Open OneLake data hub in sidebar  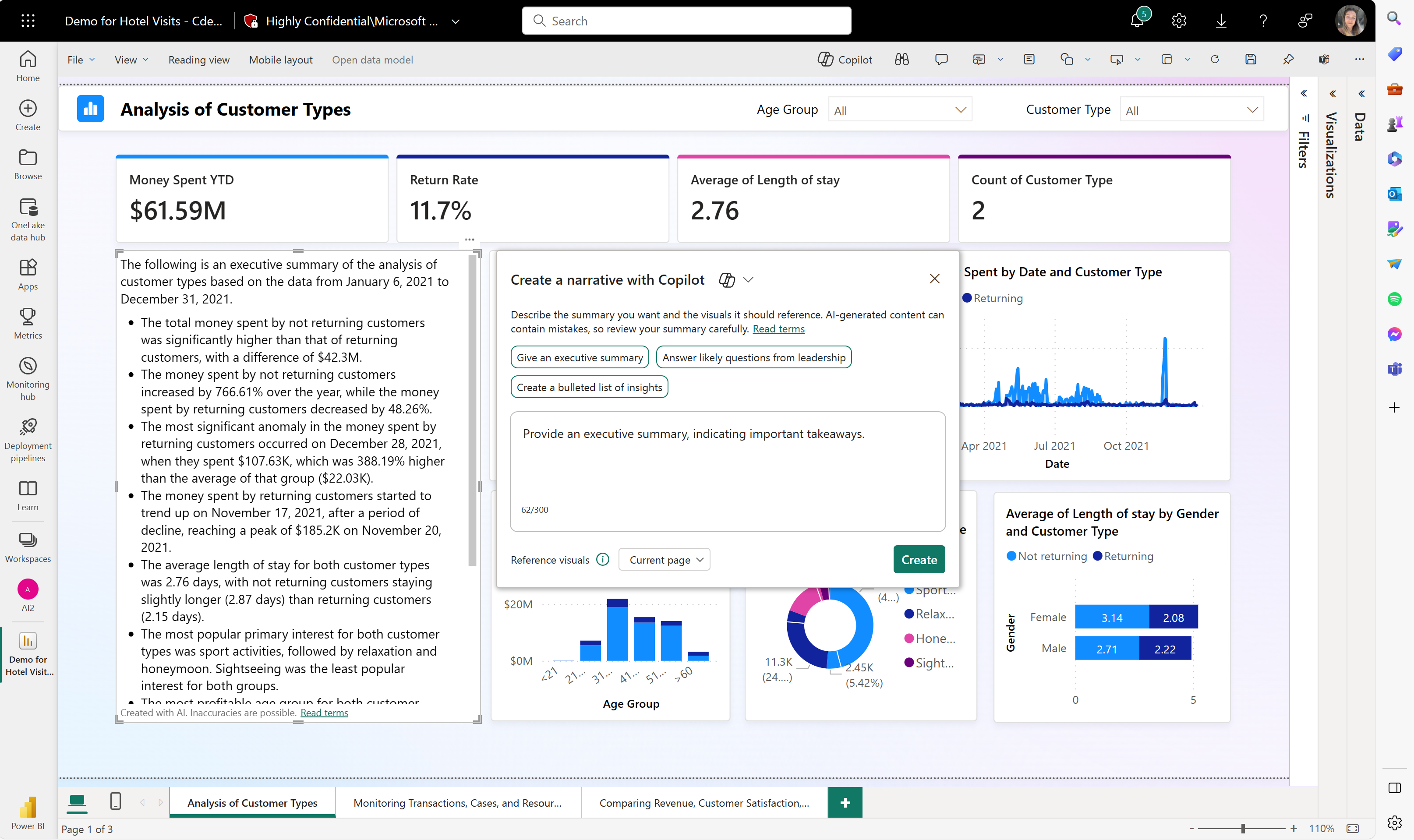click(x=28, y=219)
